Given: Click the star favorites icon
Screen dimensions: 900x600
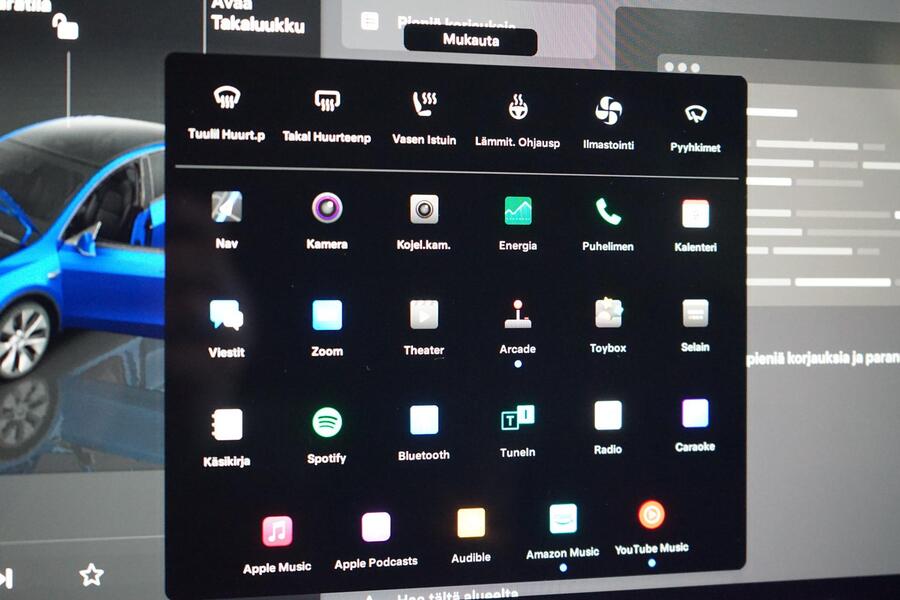Looking at the screenshot, I should click(x=91, y=575).
